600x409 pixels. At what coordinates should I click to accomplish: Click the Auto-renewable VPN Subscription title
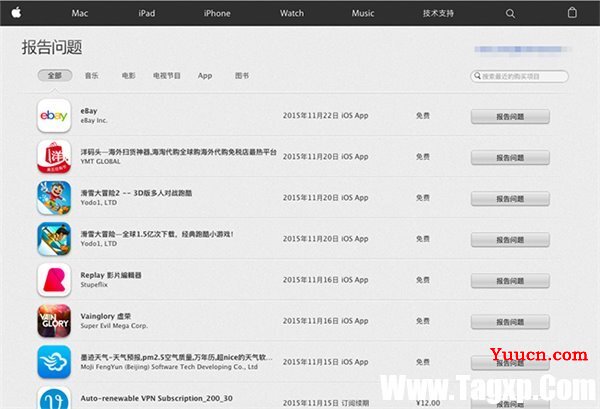tap(157, 398)
